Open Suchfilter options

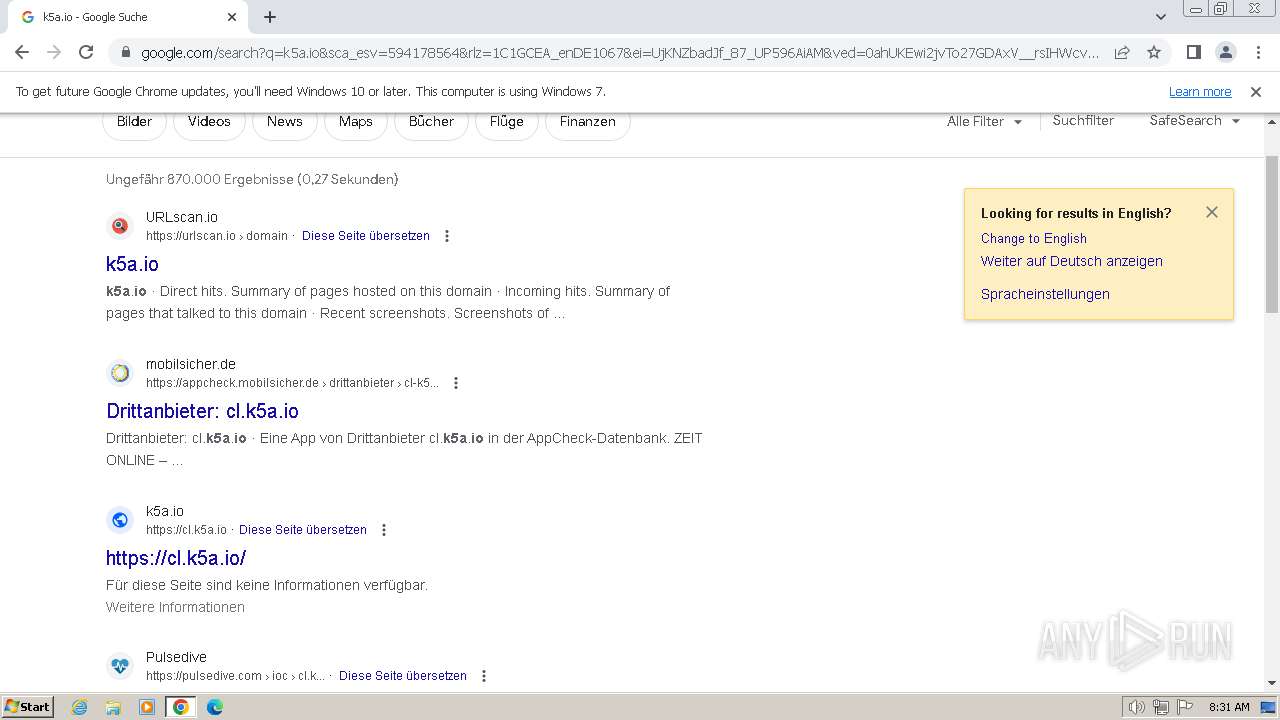point(1083,120)
